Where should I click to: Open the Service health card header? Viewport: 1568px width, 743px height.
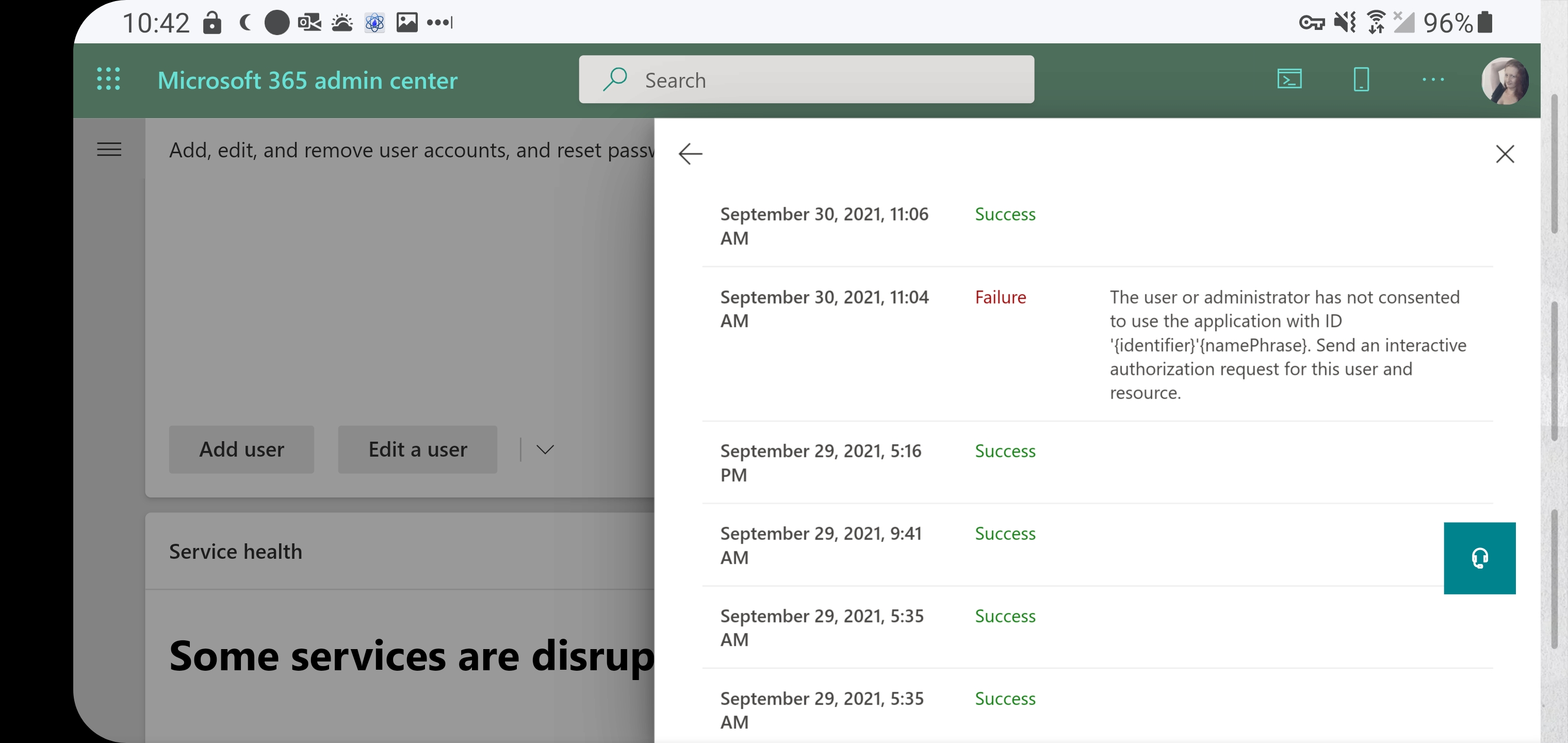click(236, 551)
